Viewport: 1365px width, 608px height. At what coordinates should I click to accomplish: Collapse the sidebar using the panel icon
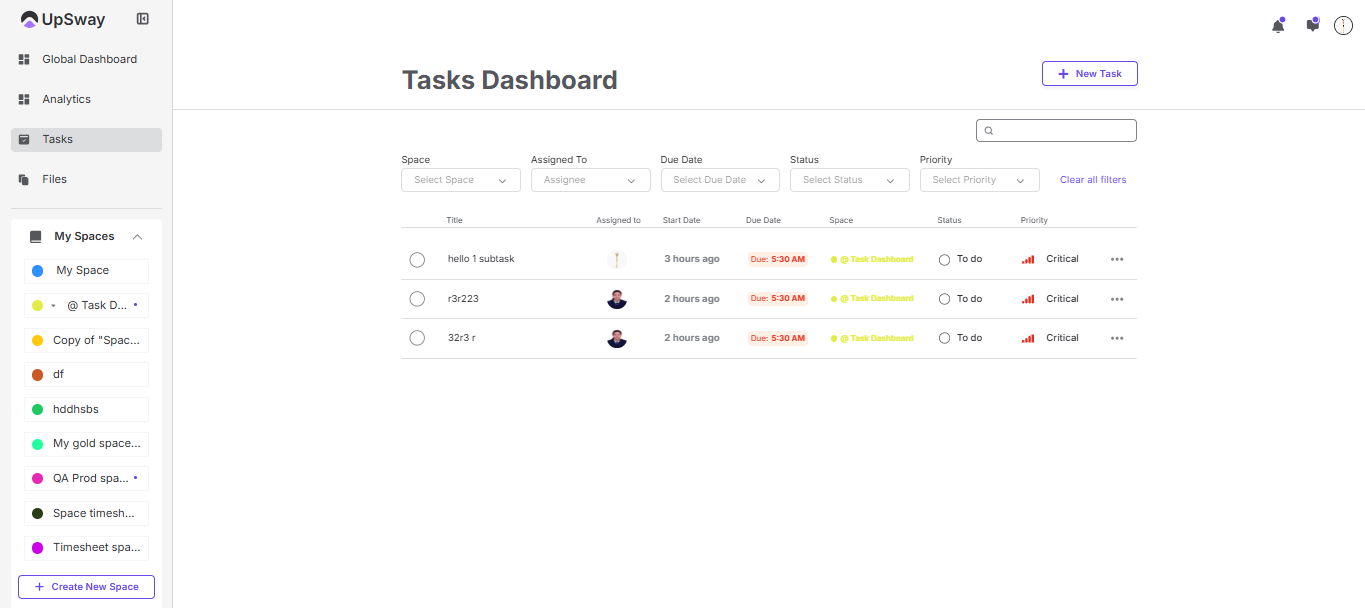coord(143,19)
